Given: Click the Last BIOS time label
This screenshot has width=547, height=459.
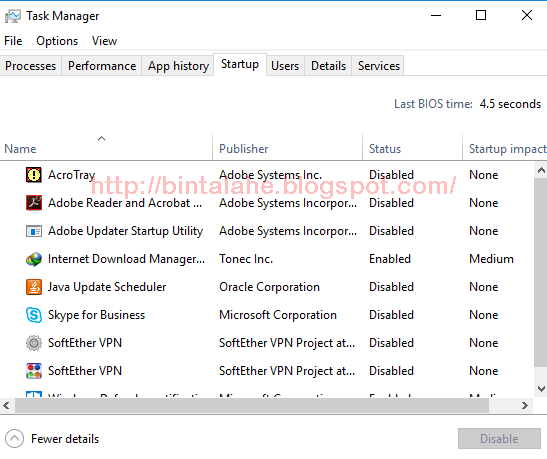Looking at the screenshot, I should (x=433, y=104).
